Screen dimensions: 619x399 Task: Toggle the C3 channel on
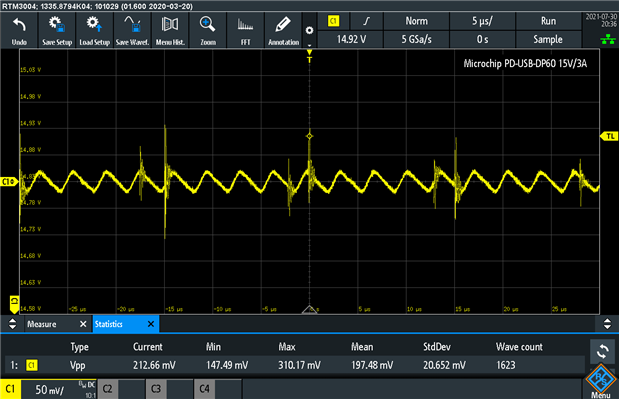coord(169,389)
